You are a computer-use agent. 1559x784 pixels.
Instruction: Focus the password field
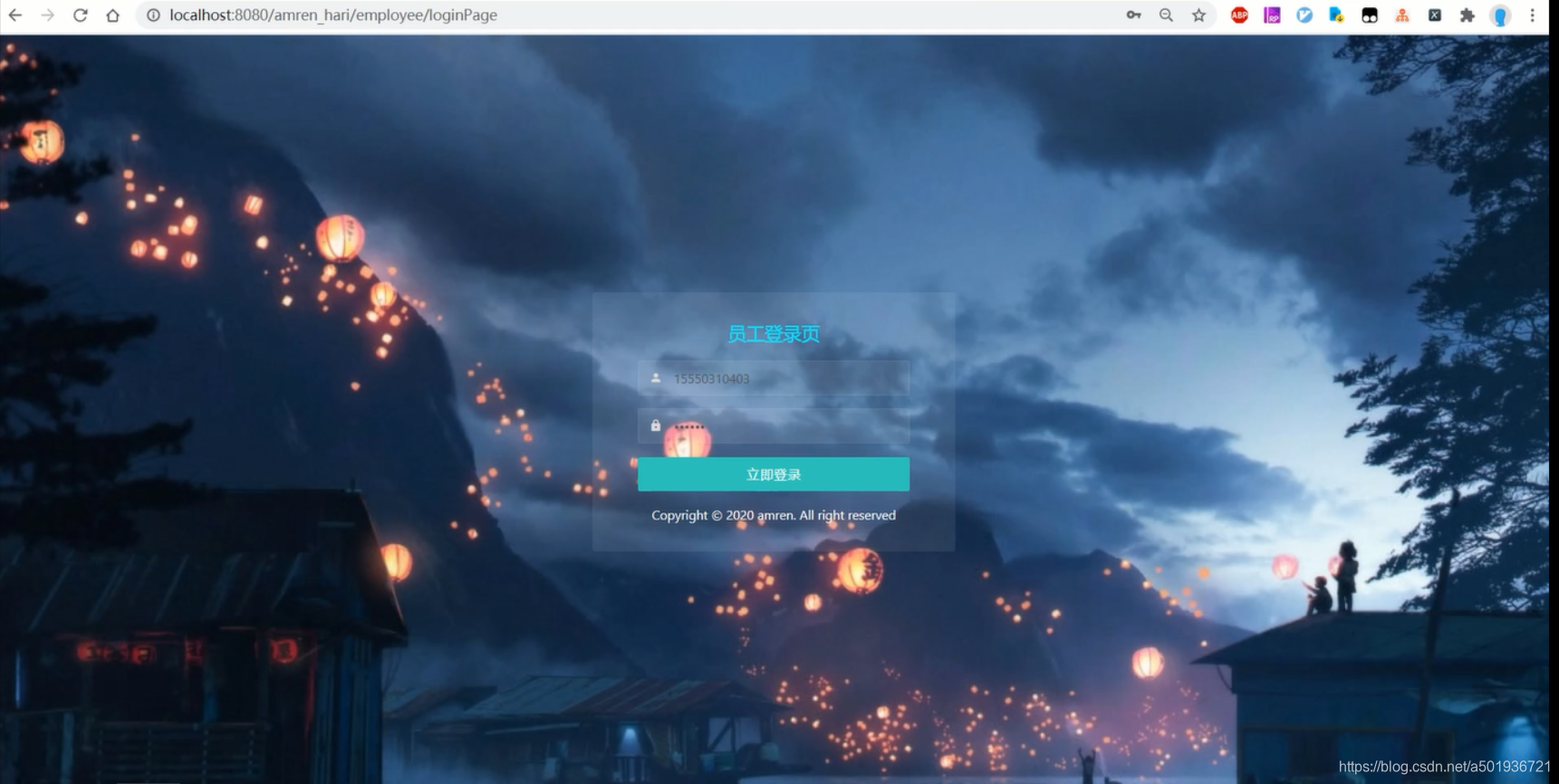(774, 425)
